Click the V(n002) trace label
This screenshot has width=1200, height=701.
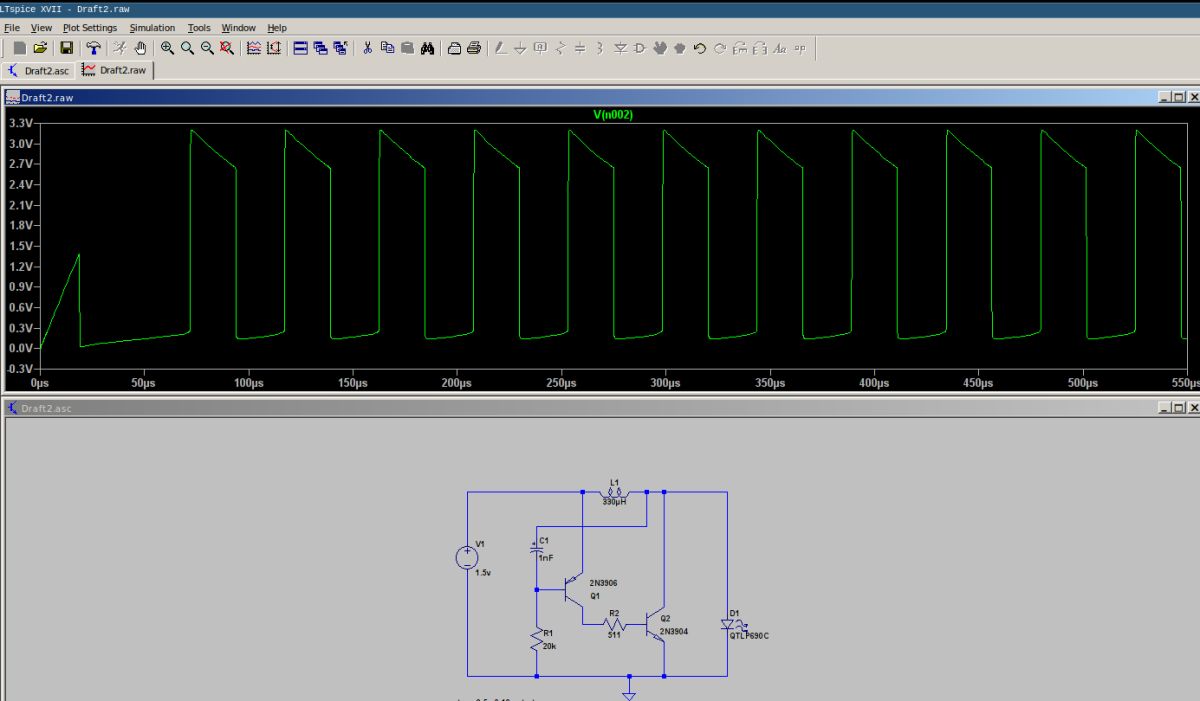click(x=613, y=115)
